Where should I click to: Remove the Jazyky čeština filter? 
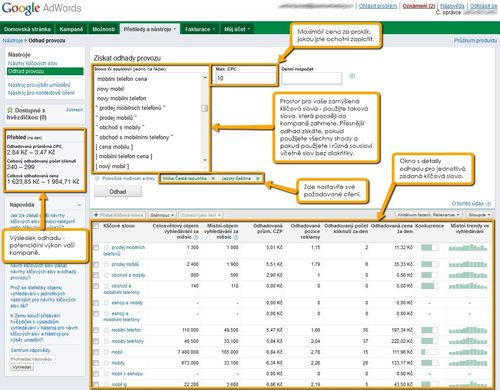257,178
